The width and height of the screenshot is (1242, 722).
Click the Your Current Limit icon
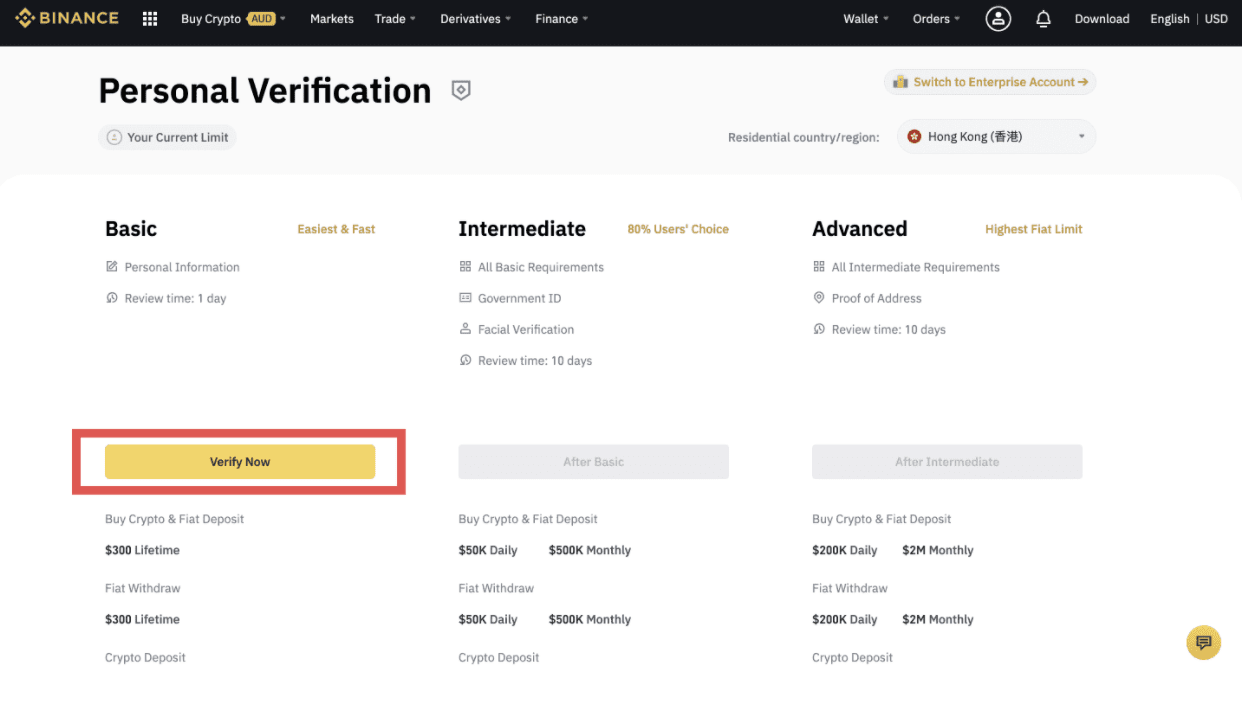point(115,138)
